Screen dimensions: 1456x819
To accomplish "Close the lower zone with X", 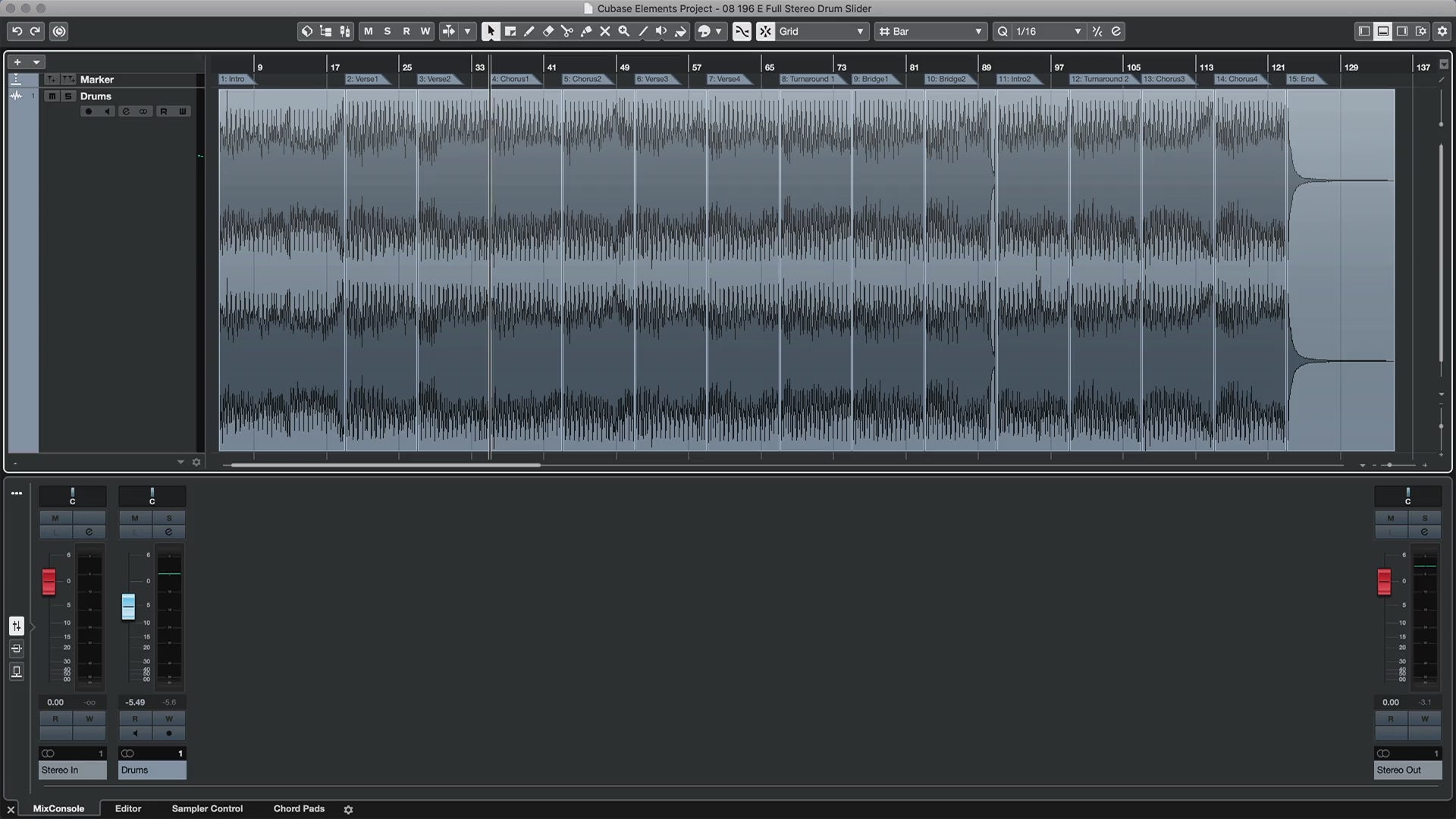I will click(11, 810).
